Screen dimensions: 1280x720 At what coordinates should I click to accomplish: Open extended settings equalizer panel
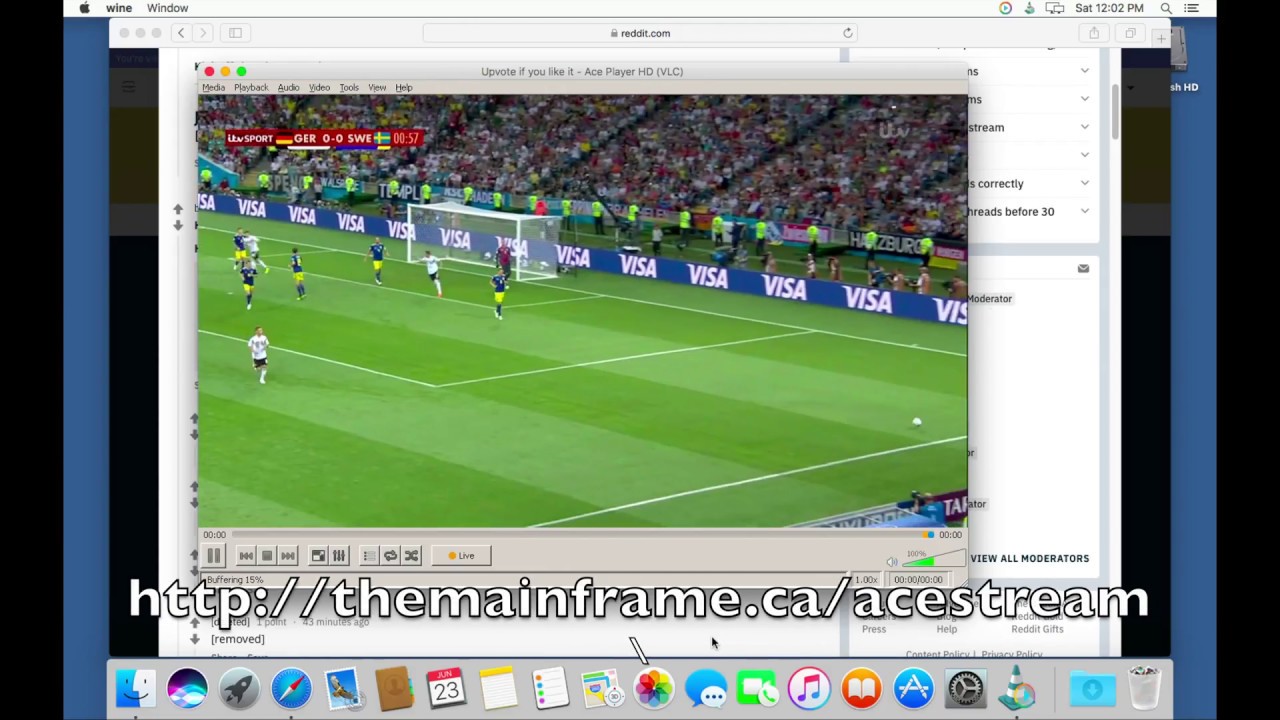click(339, 556)
